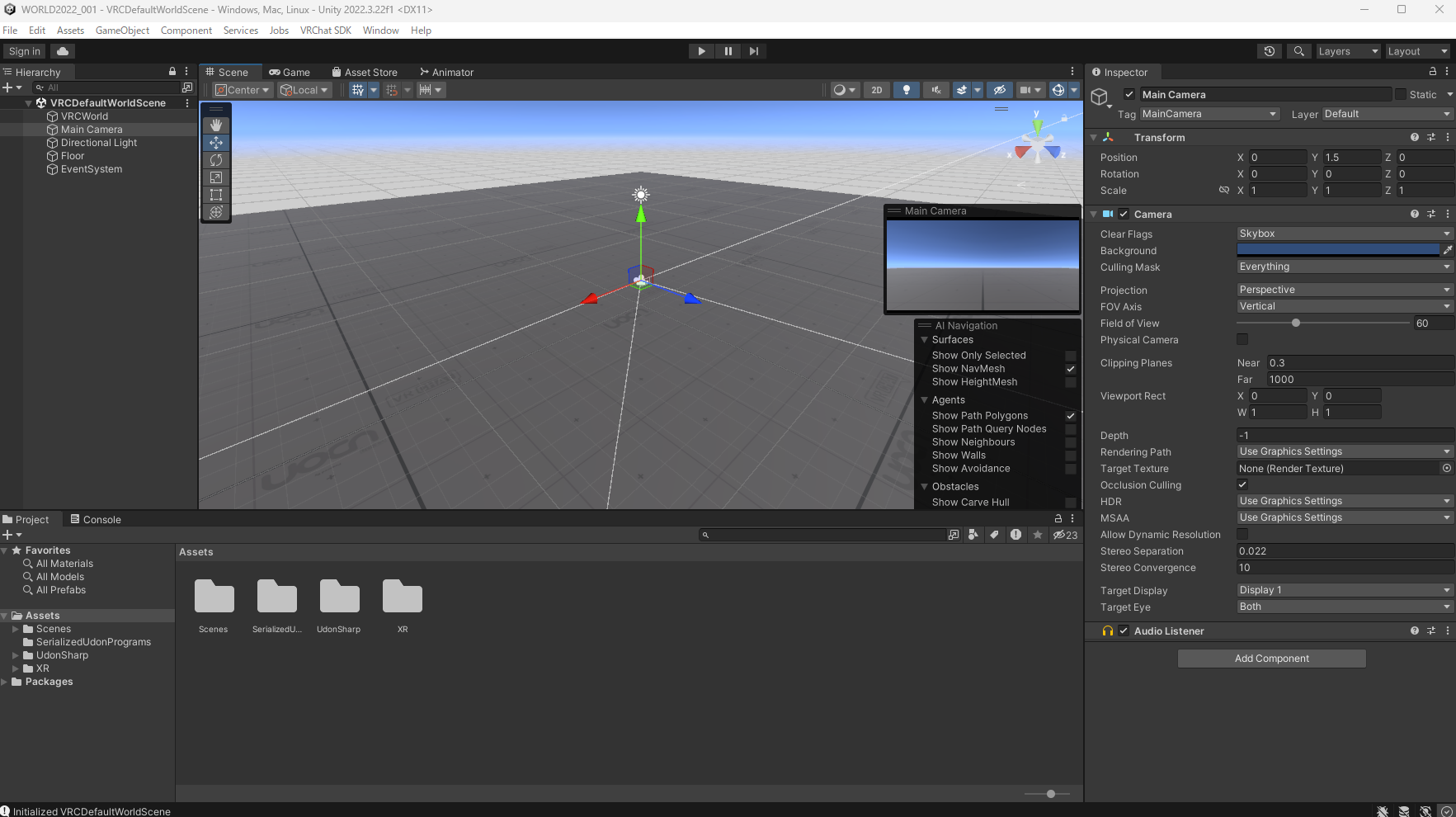The image size is (1456, 817).
Task: Open Transform component preset icon
Action: 1431,137
